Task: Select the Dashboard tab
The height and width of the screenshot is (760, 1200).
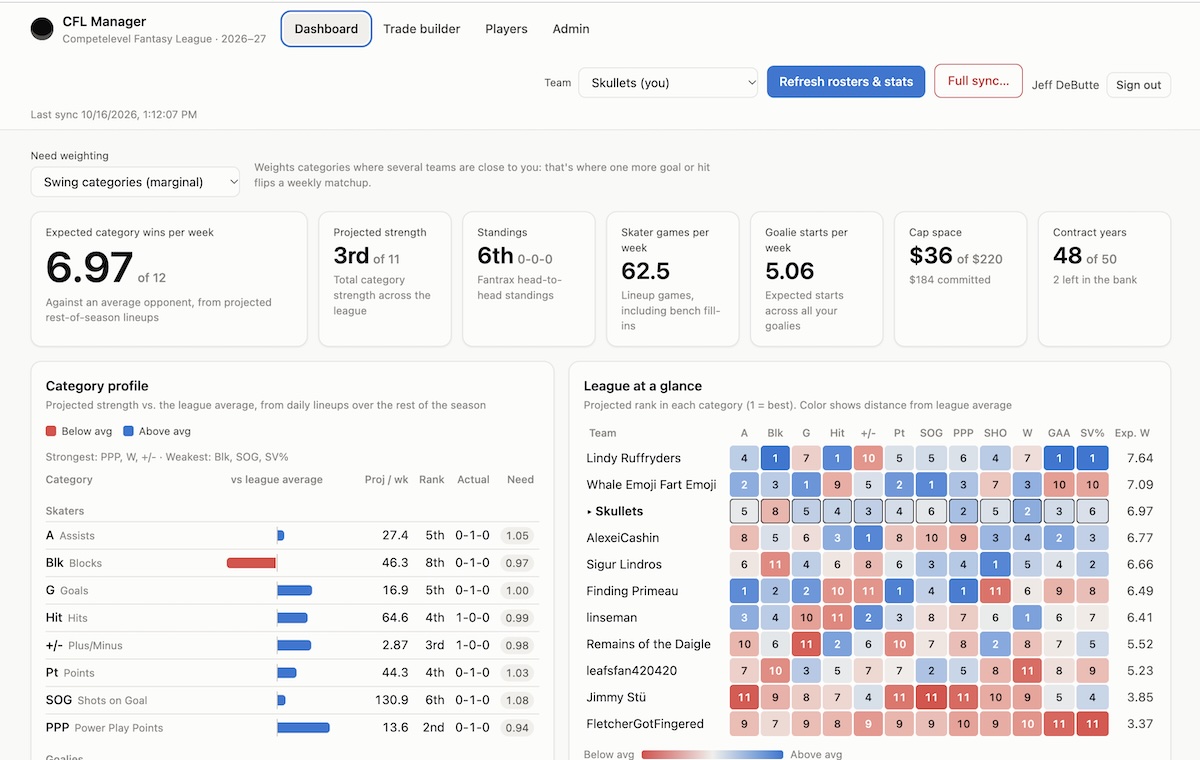Action: (326, 29)
